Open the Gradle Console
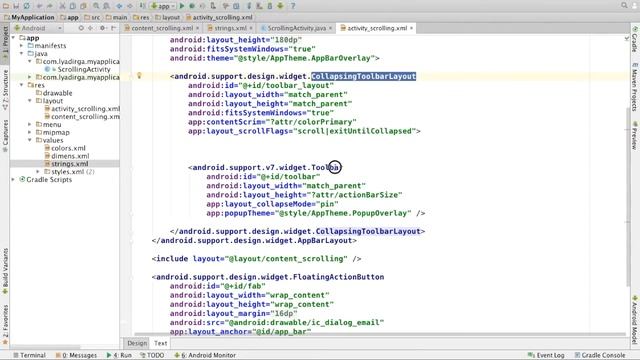The image size is (640, 360). coord(600,355)
